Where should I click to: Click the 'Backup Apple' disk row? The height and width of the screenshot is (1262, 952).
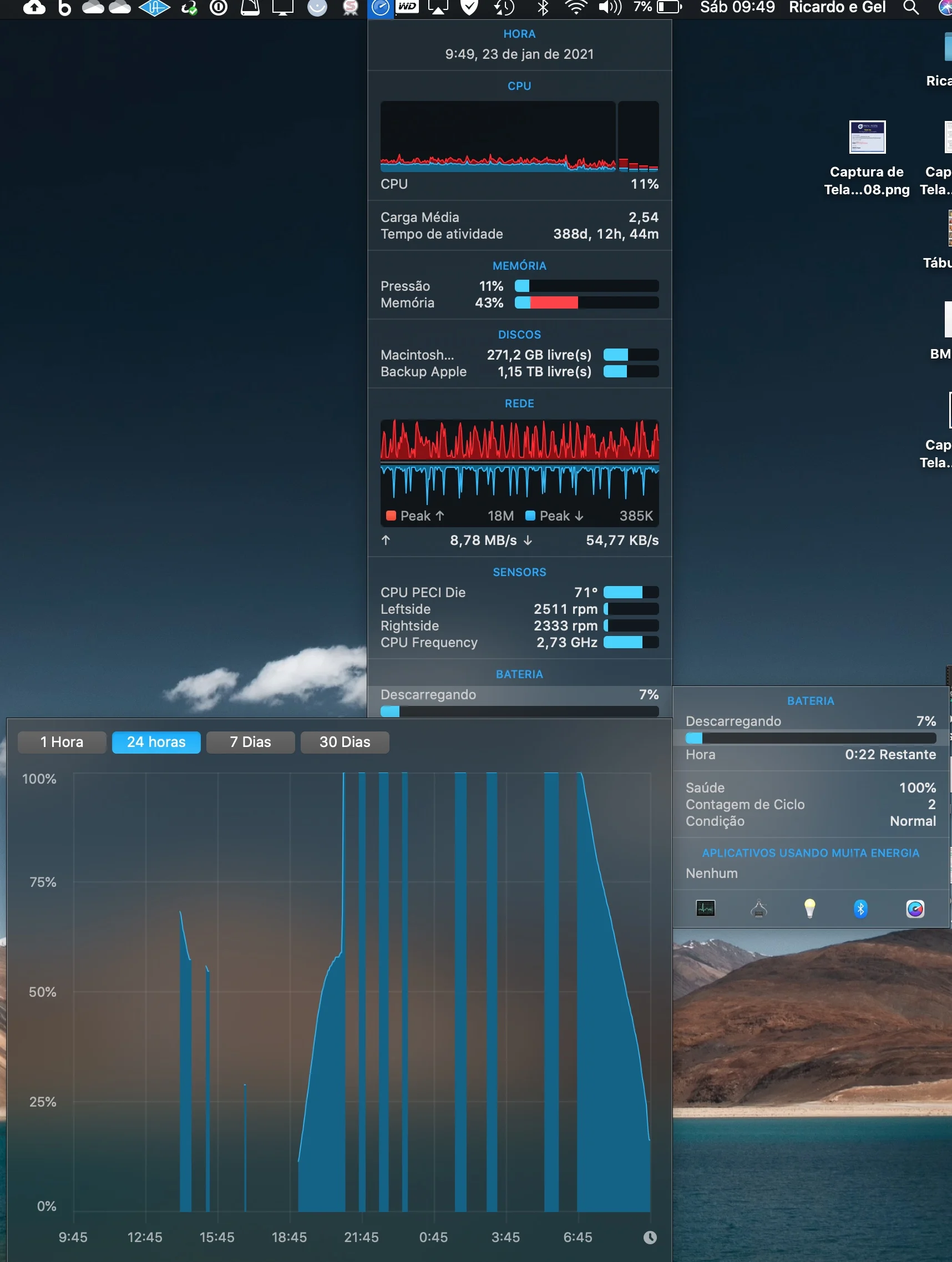click(x=519, y=371)
